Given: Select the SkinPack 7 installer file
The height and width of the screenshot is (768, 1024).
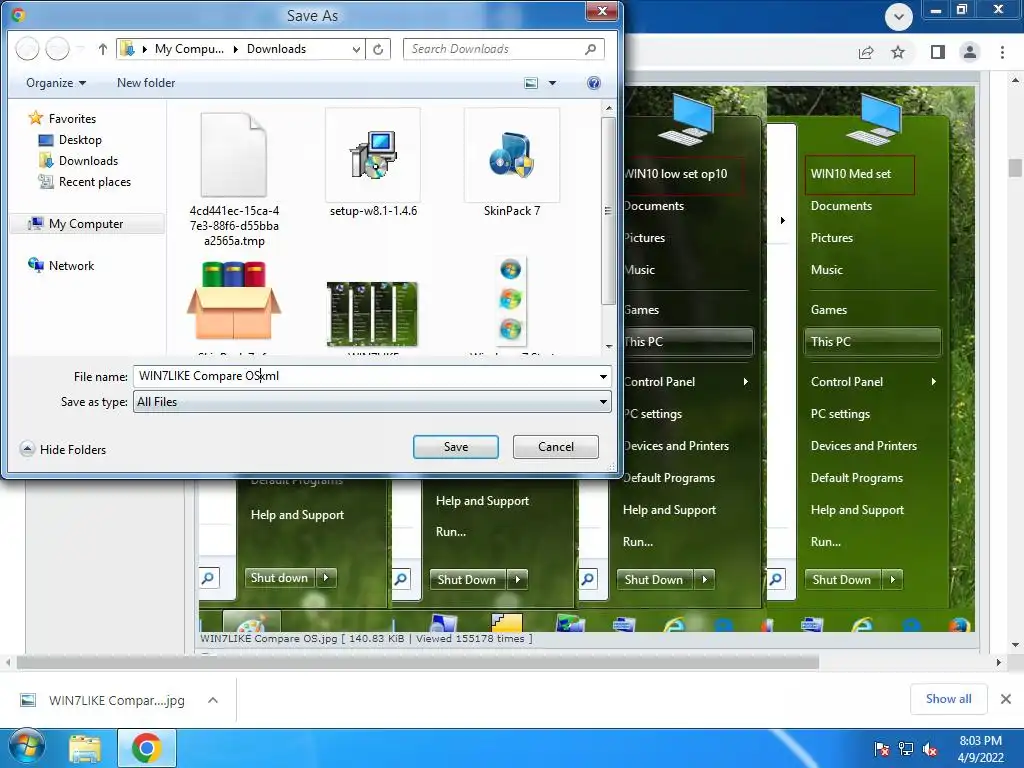Looking at the screenshot, I should click(512, 155).
